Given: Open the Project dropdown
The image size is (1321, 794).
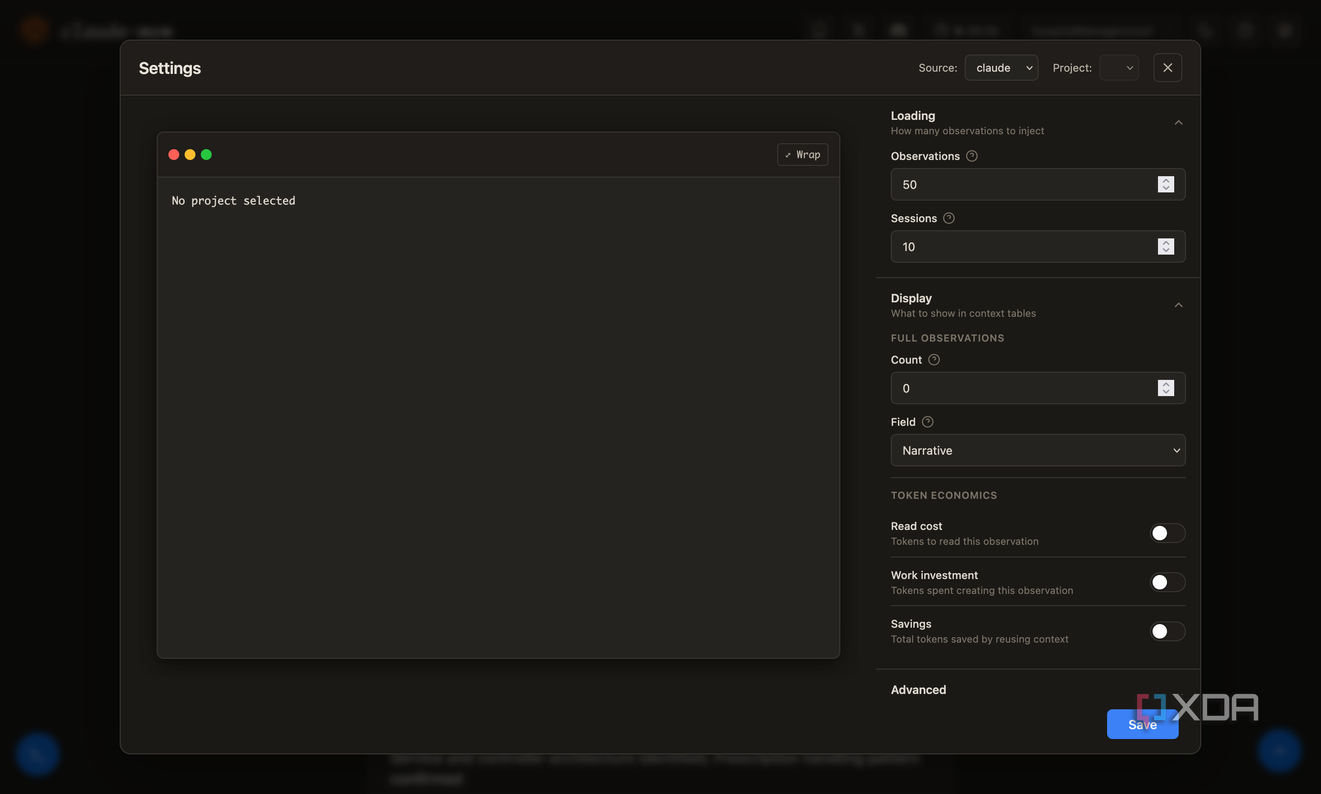Looking at the screenshot, I should (x=1118, y=68).
